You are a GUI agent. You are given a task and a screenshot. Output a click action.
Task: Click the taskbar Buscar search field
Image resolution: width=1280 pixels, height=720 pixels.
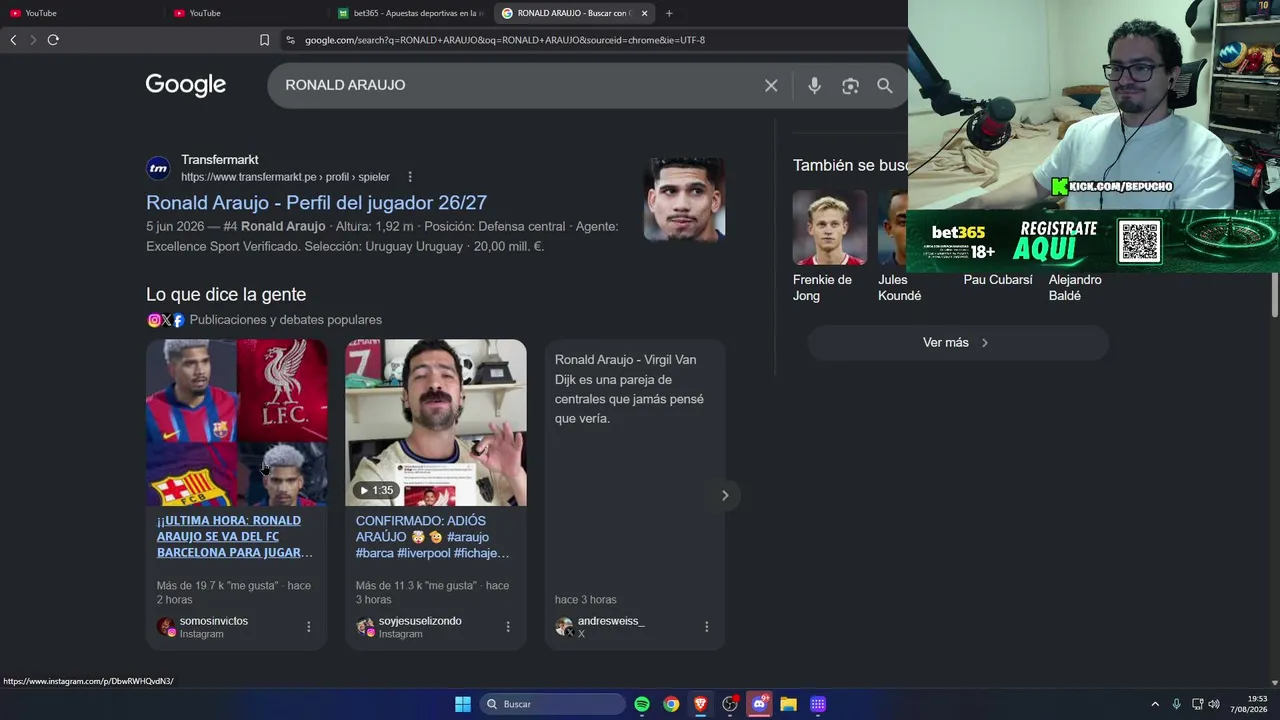pos(552,704)
